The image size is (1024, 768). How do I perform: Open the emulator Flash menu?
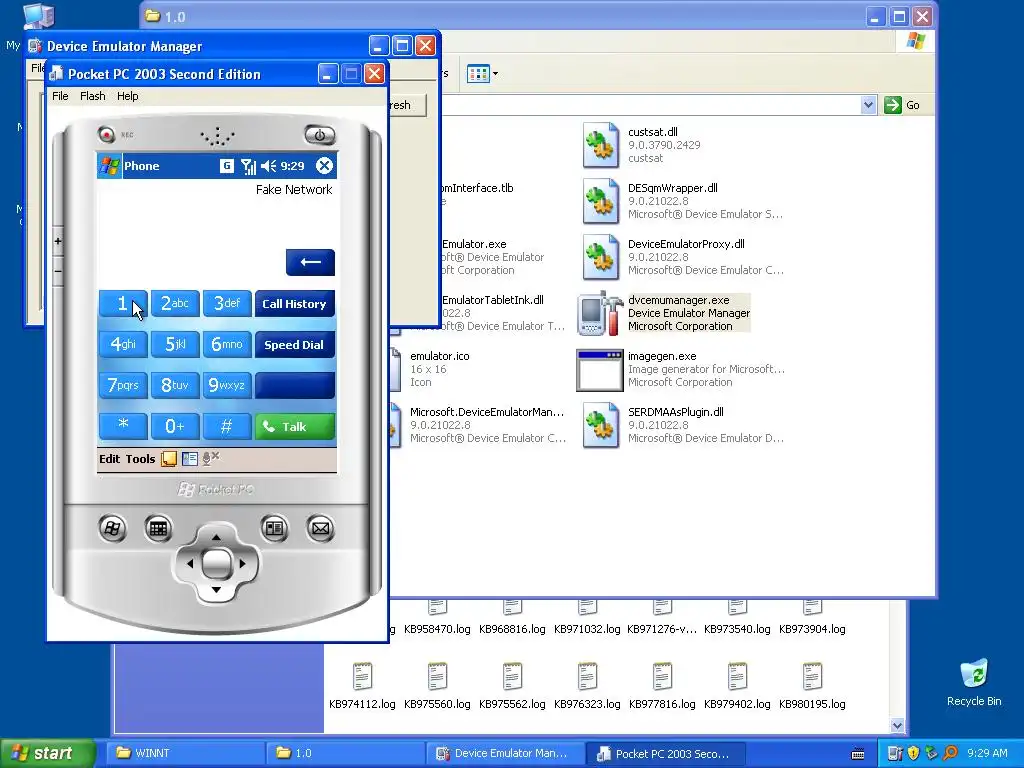93,96
